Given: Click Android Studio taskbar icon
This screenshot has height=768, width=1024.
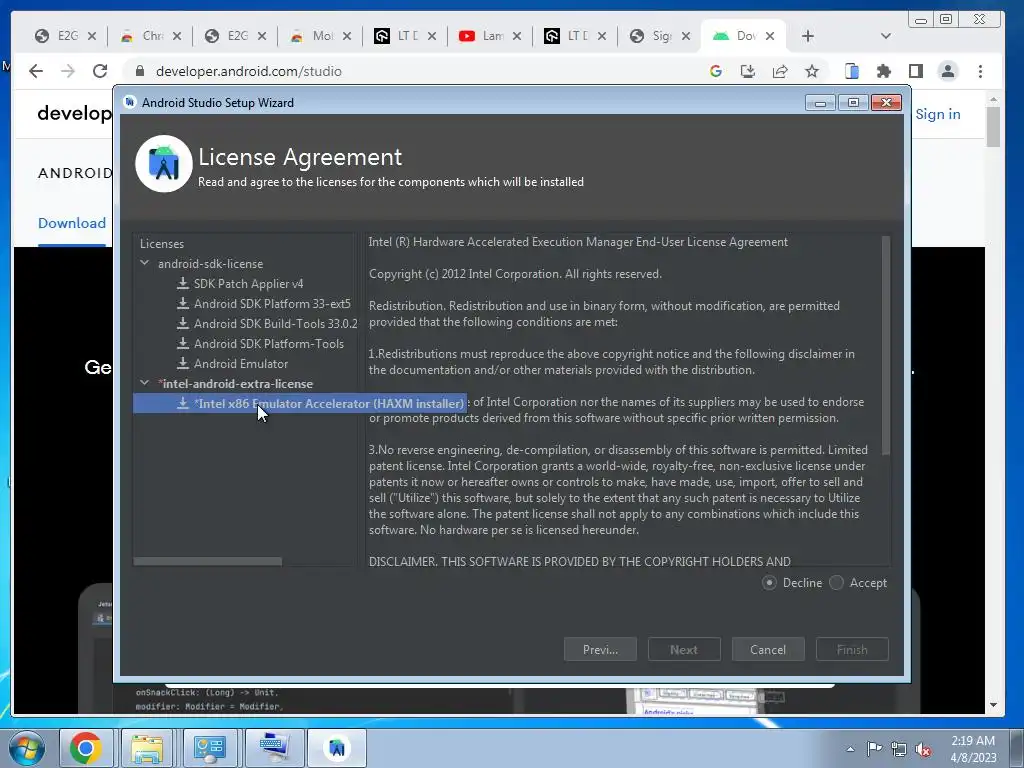Looking at the screenshot, I should 336,748.
